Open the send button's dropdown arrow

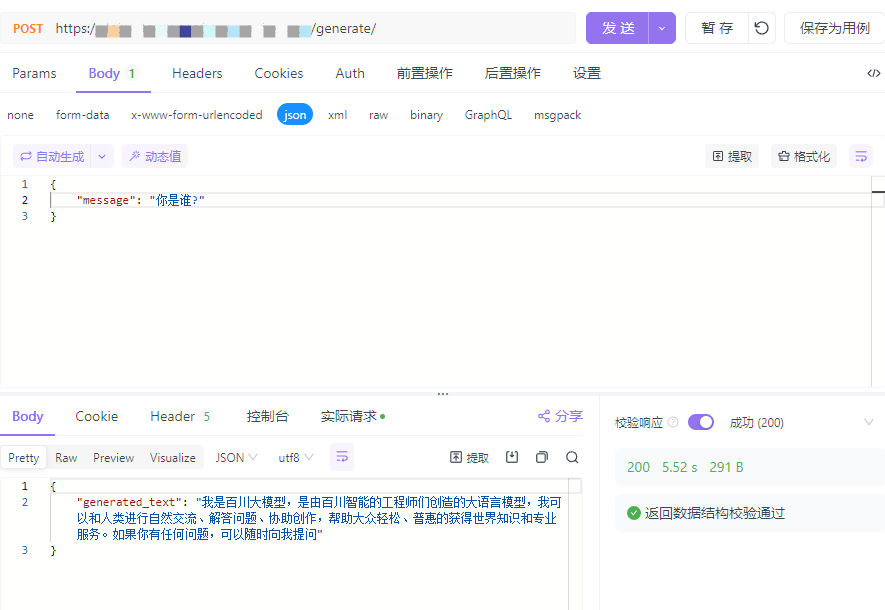[660, 27]
